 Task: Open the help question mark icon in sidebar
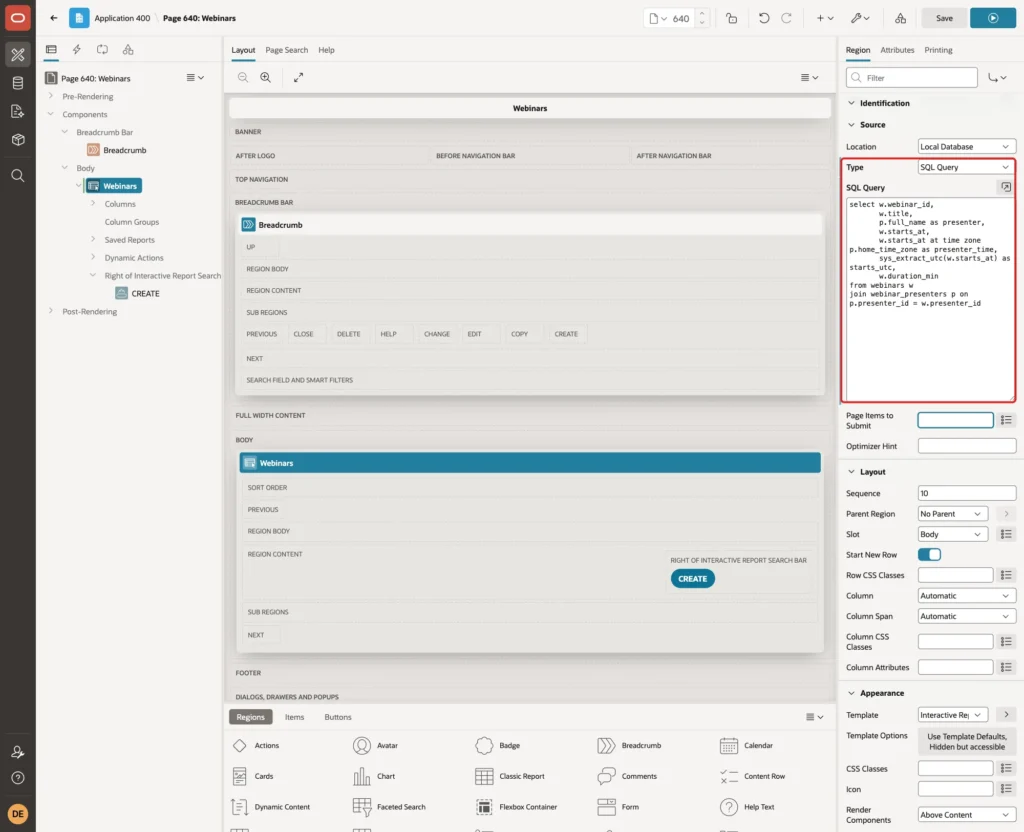18,778
